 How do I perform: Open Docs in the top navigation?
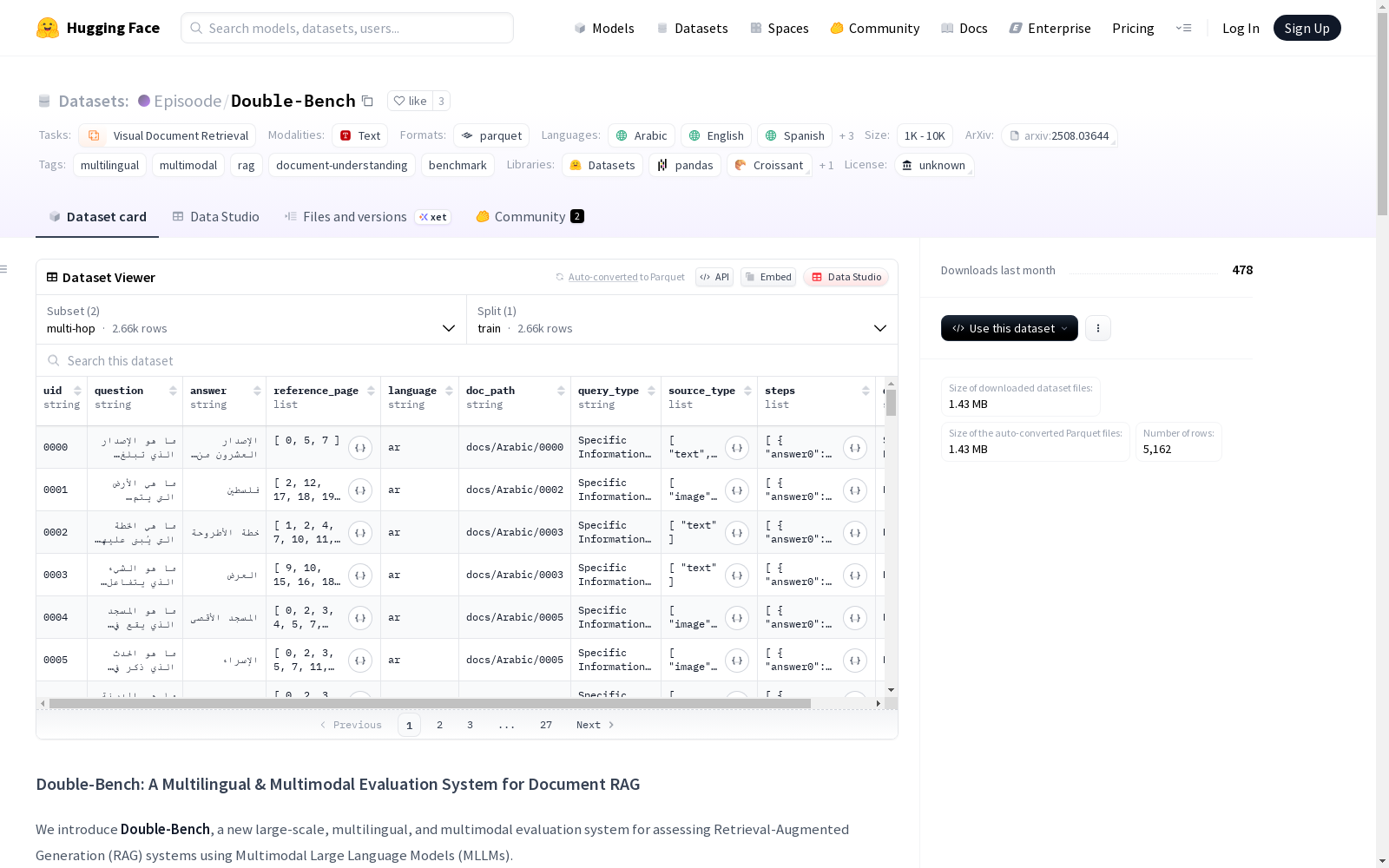point(964,28)
